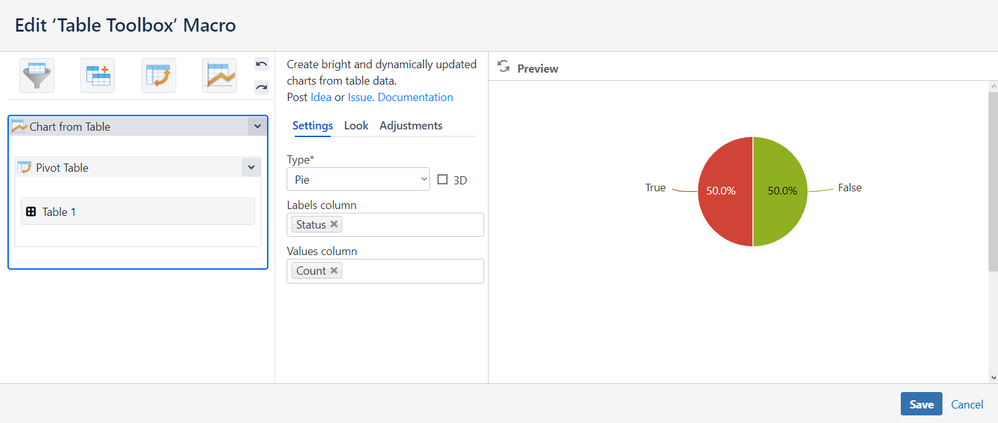998x423 pixels.
Task: Open the Adjustments tab
Action: click(x=411, y=126)
